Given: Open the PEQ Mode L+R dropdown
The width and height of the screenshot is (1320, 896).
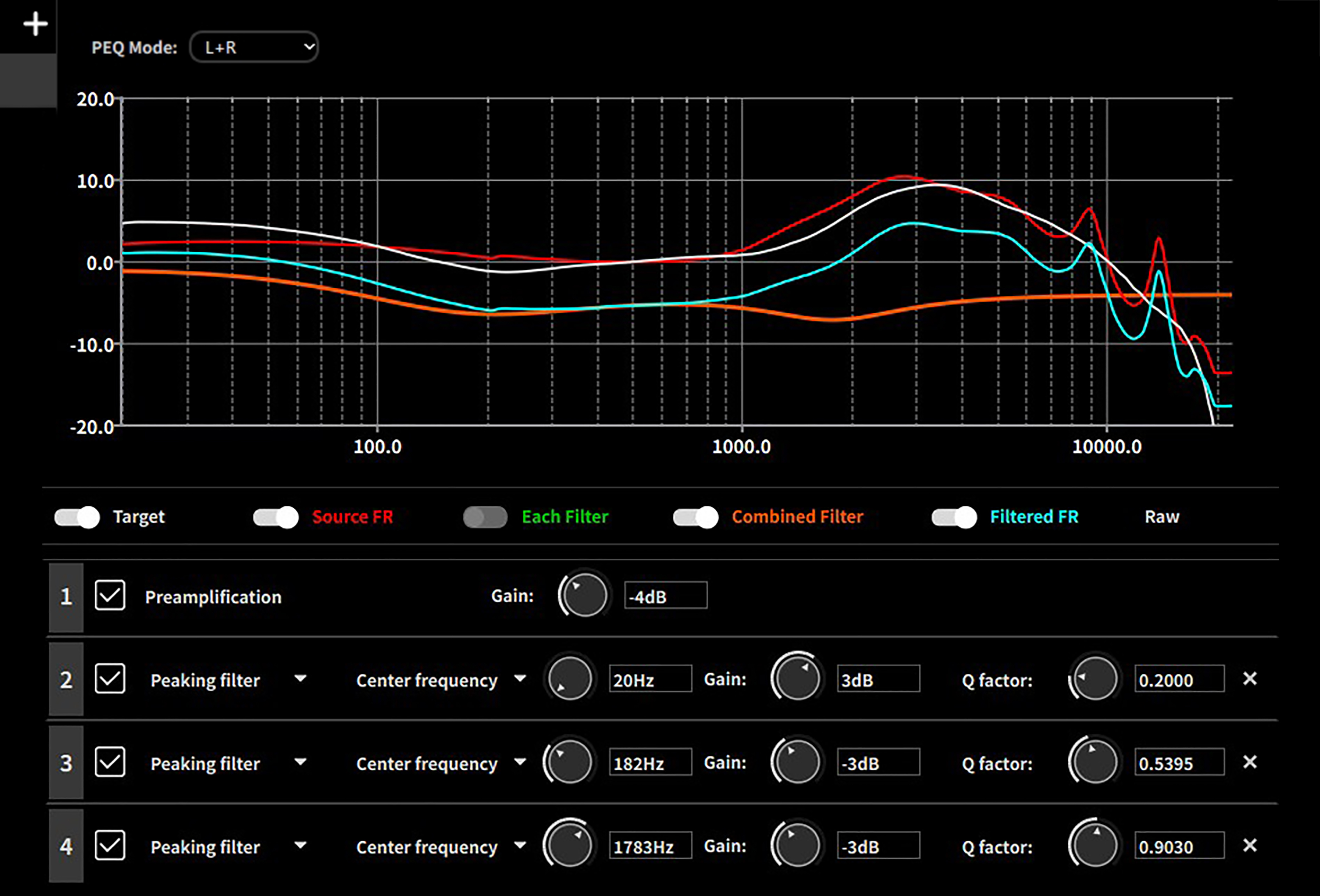Looking at the screenshot, I should pyautogui.click(x=254, y=47).
